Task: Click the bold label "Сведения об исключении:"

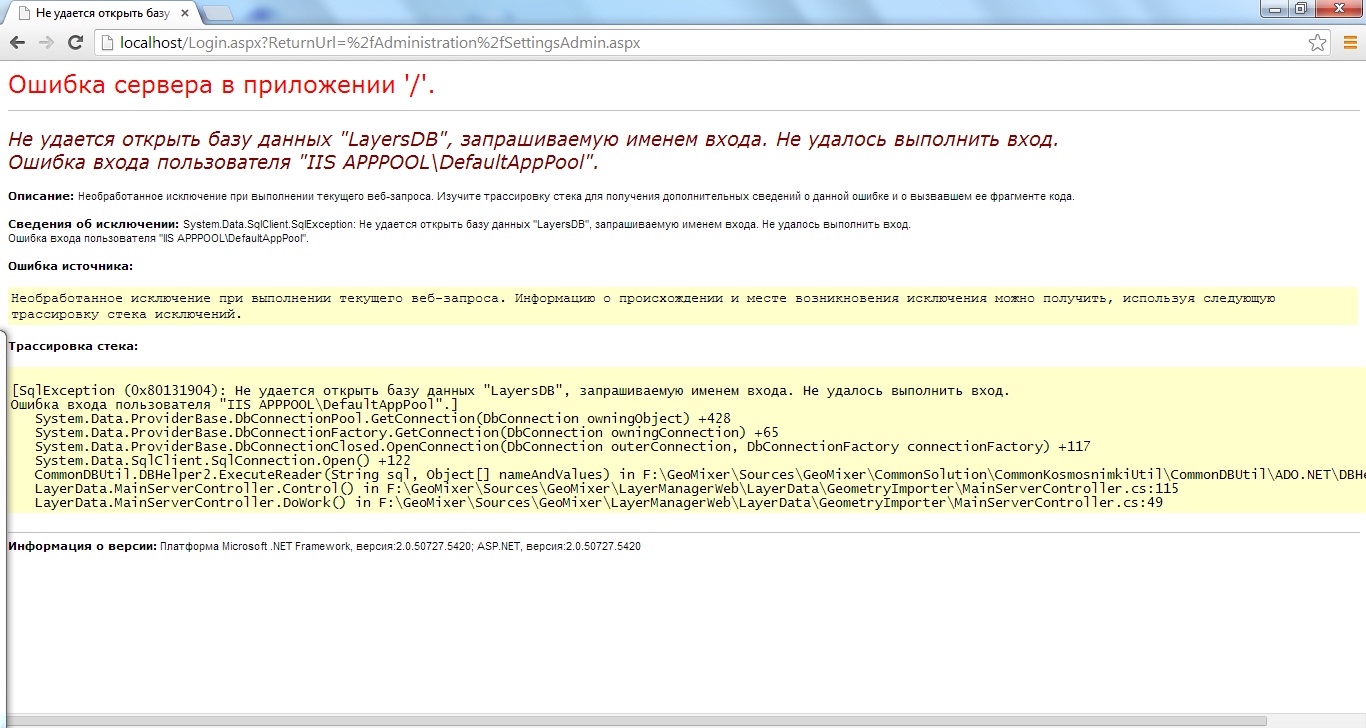Action: (94, 224)
